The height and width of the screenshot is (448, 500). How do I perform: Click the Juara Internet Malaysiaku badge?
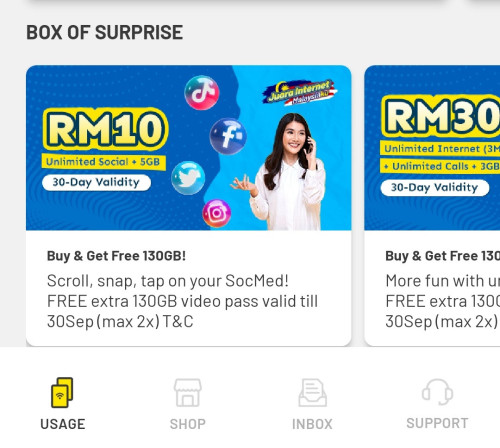point(300,92)
